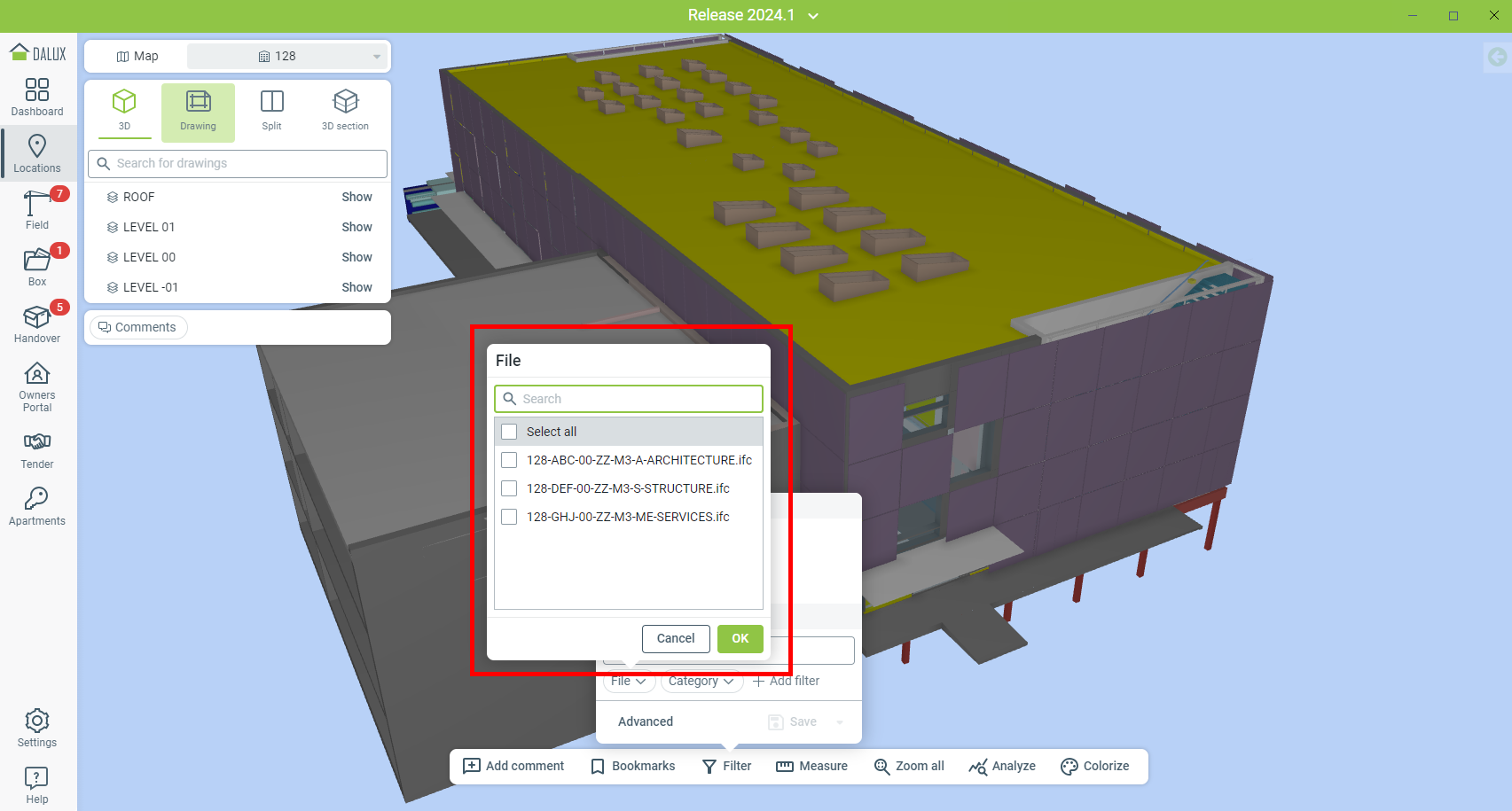
Task: Switch to 3D section view
Action: pyautogui.click(x=345, y=111)
